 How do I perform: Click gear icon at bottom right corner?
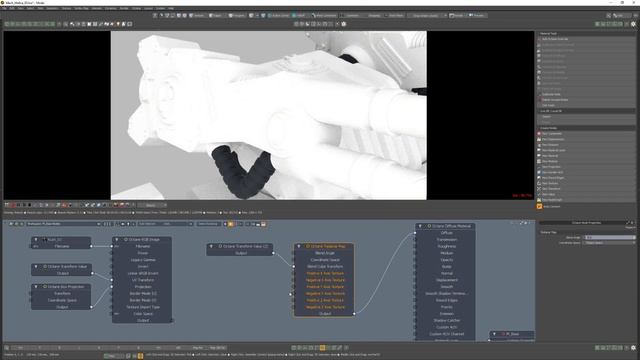633,348
